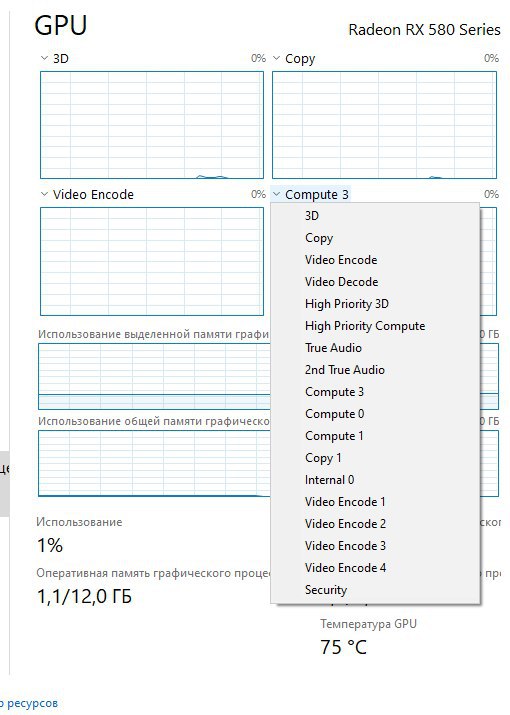Viewport: 510px width, 715px height.
Task: Click the Температура GPU label
Action: click(368, 623)
